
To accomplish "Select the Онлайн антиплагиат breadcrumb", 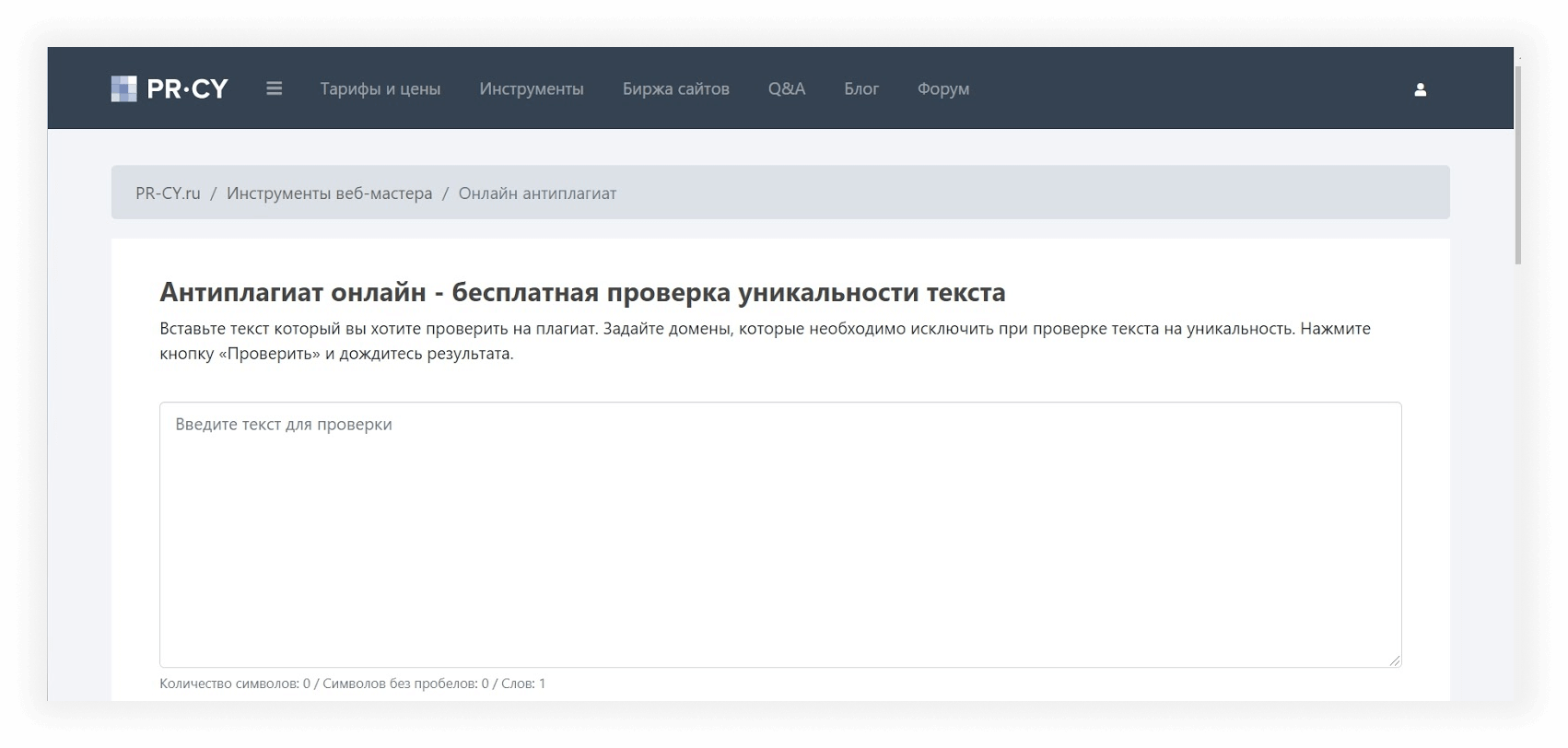I will 537,193.
